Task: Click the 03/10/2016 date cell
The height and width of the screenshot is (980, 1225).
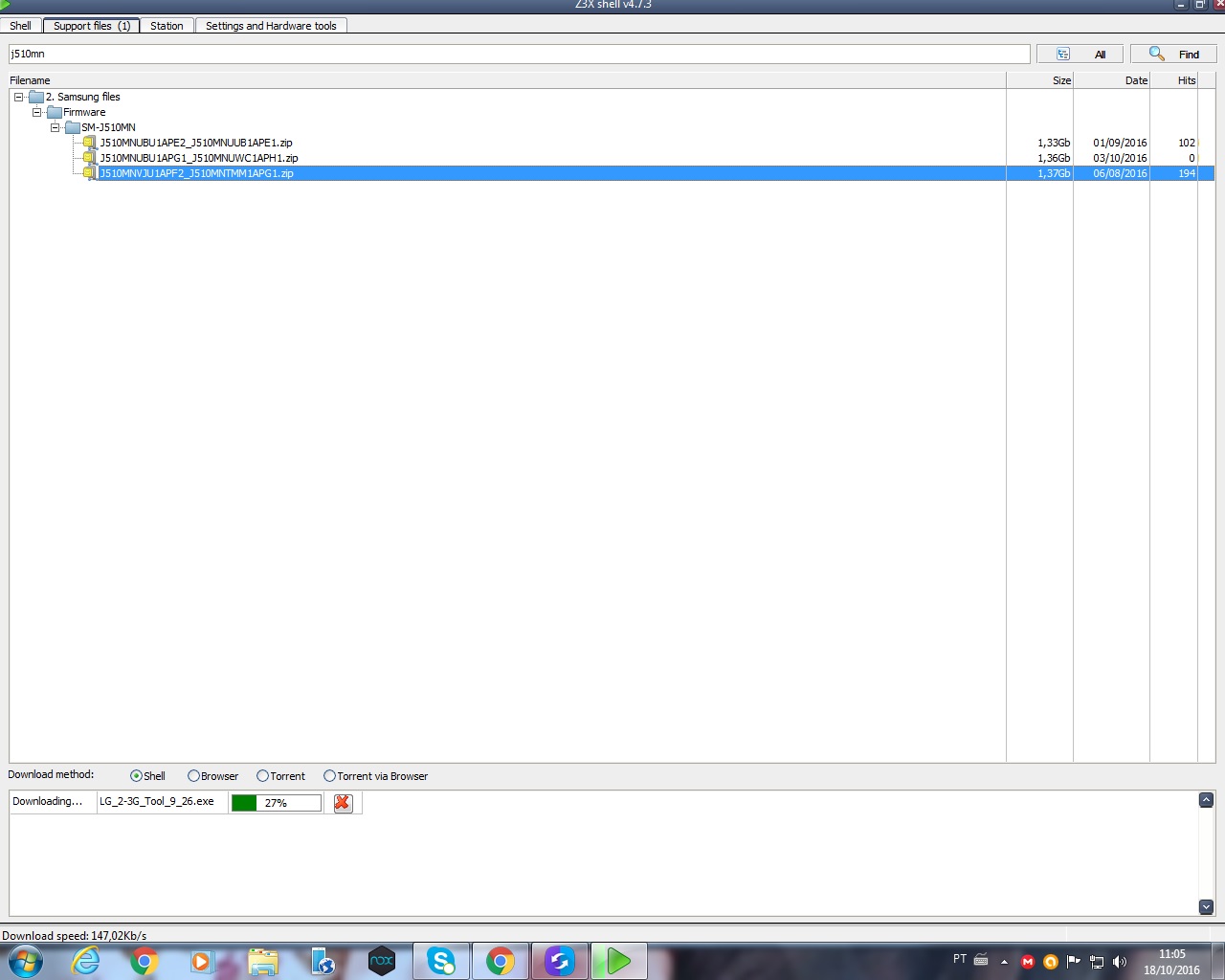Action: [1120, 158]
